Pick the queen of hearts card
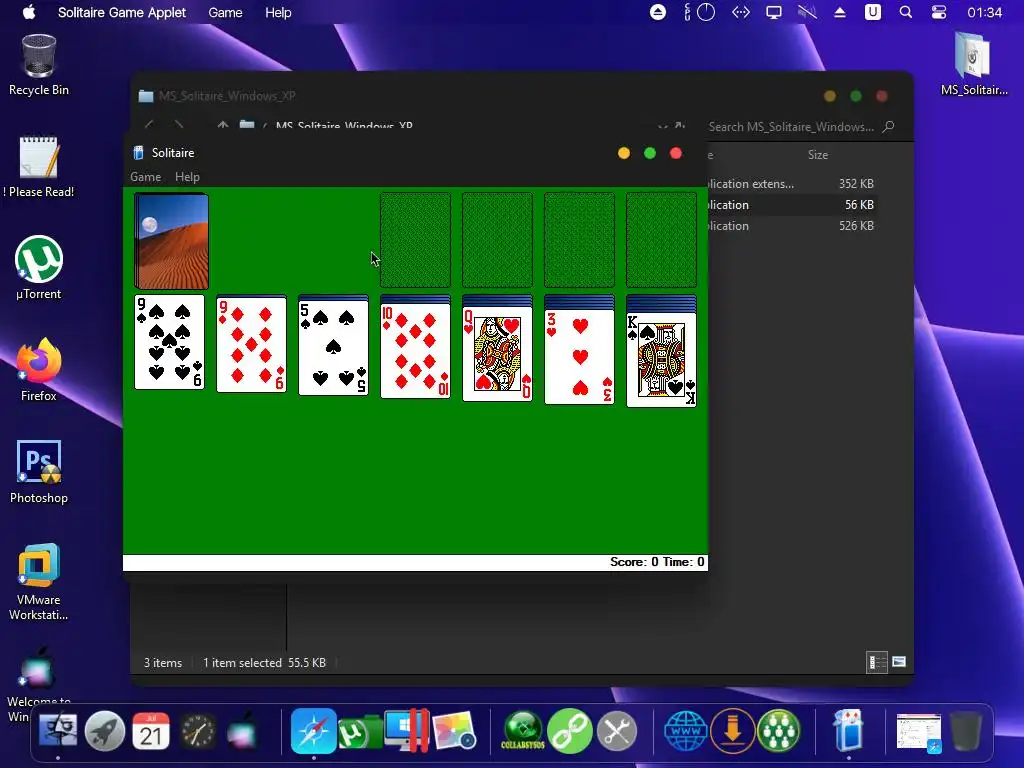Image resolution: width=1024 pixels, height=768 pixels. pyautogui.click(x=497, y=354)
